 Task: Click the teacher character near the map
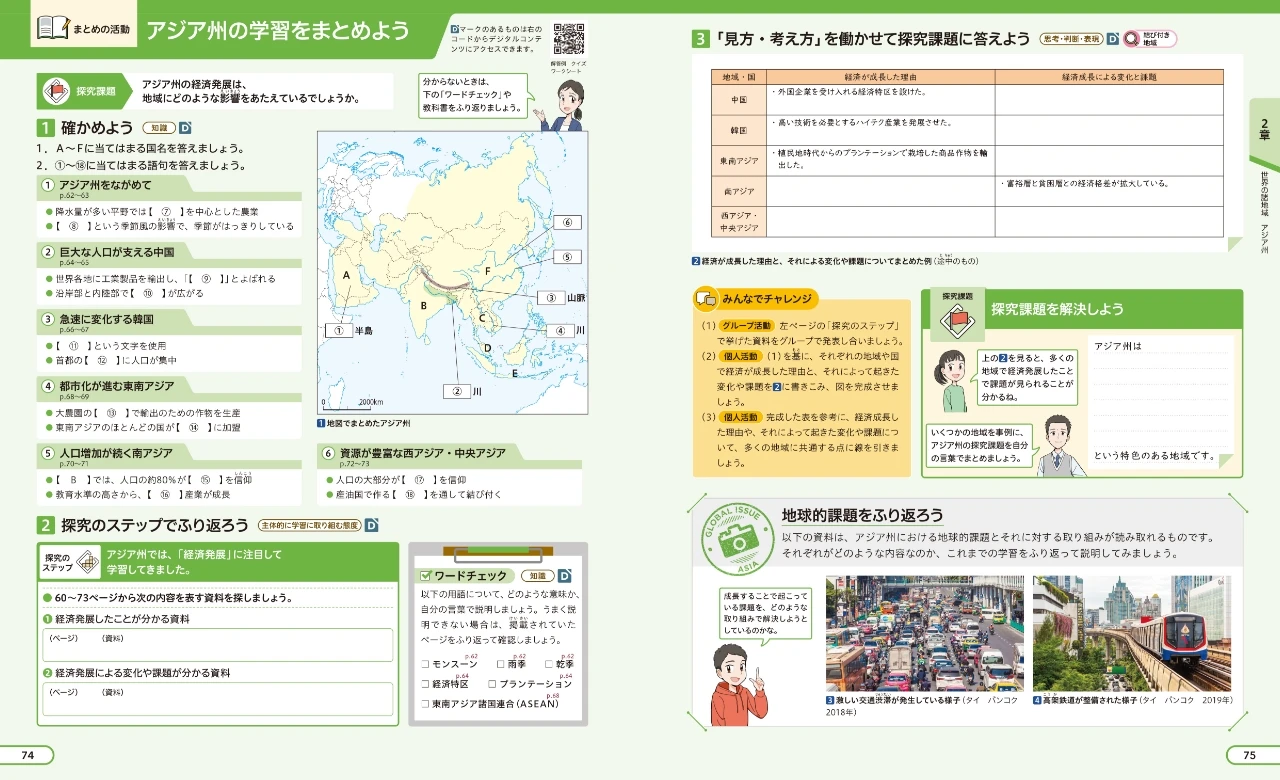coord(563,106)
